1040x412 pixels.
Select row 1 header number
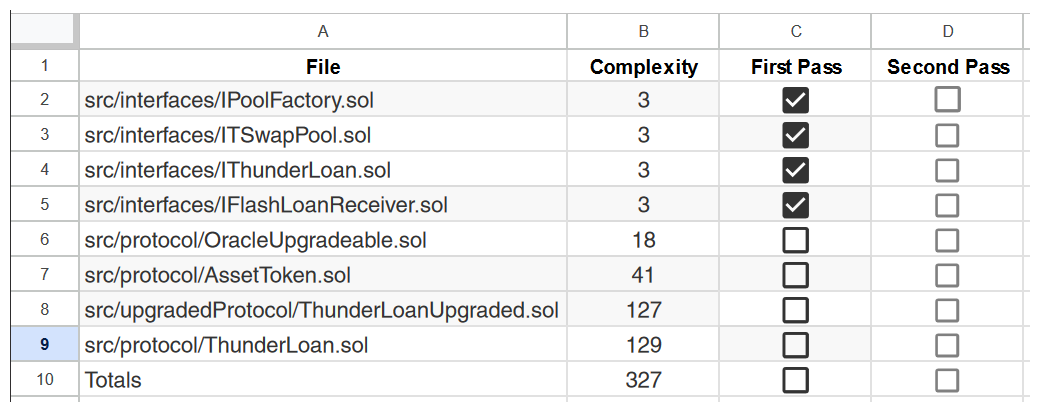tap(44, 67)
